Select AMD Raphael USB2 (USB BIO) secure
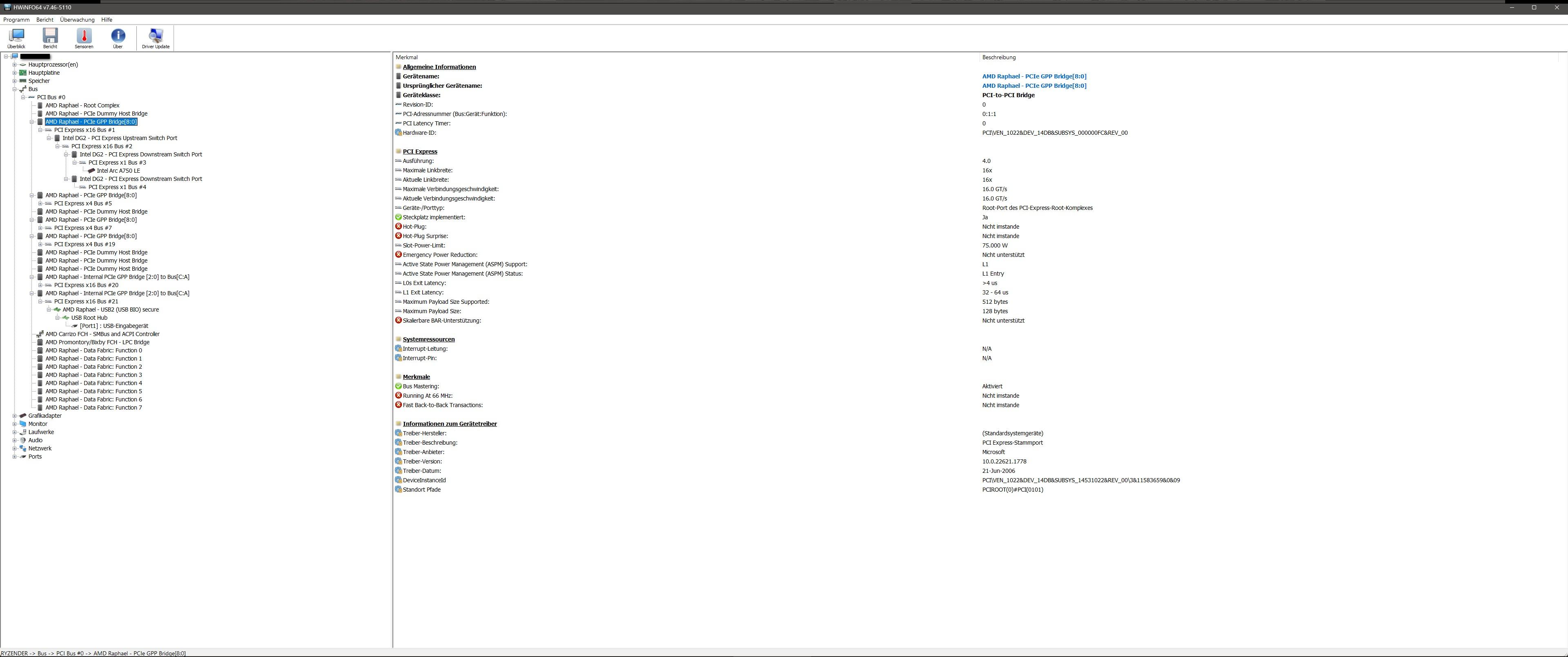Viewport: 1568px width, 657px height. (x=111, y=310)
